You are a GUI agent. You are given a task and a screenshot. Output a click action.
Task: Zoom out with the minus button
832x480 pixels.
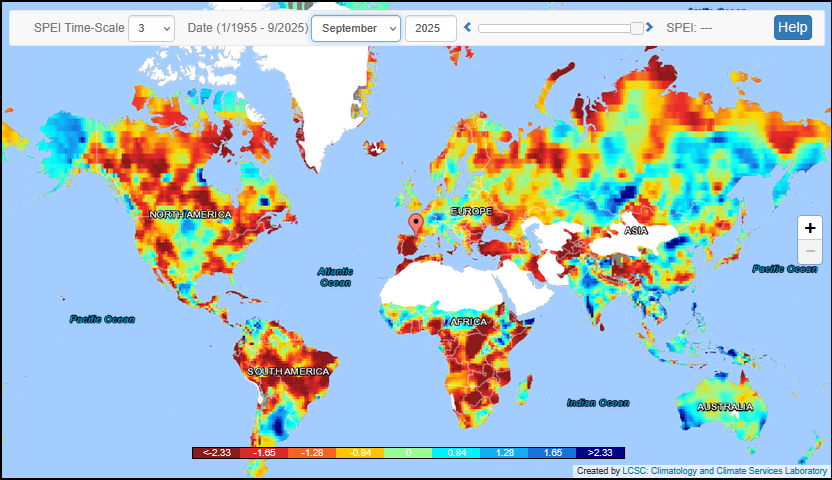point(810,251)
